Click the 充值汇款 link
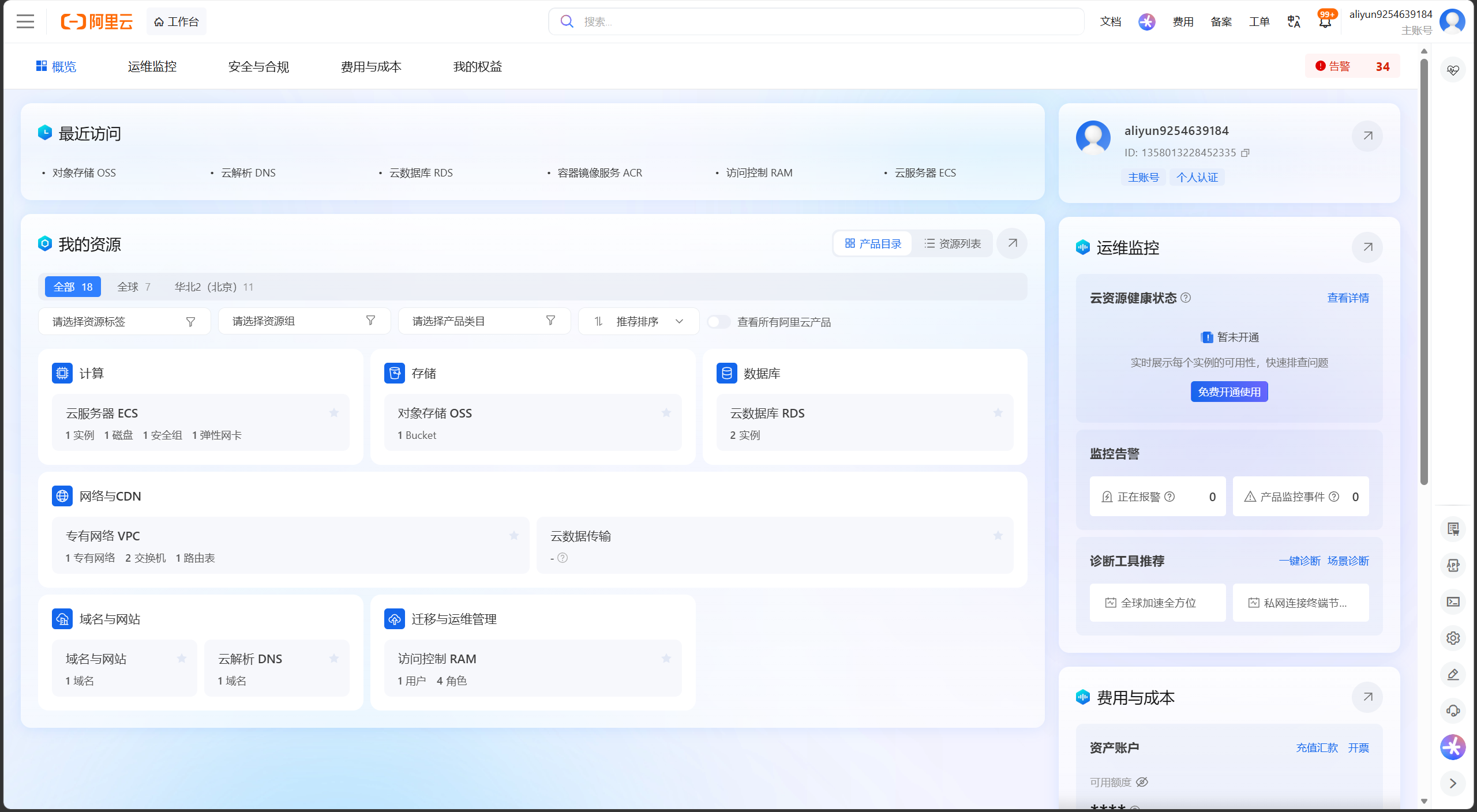This screenshot has height=812, width=1477. (1317, 747)
